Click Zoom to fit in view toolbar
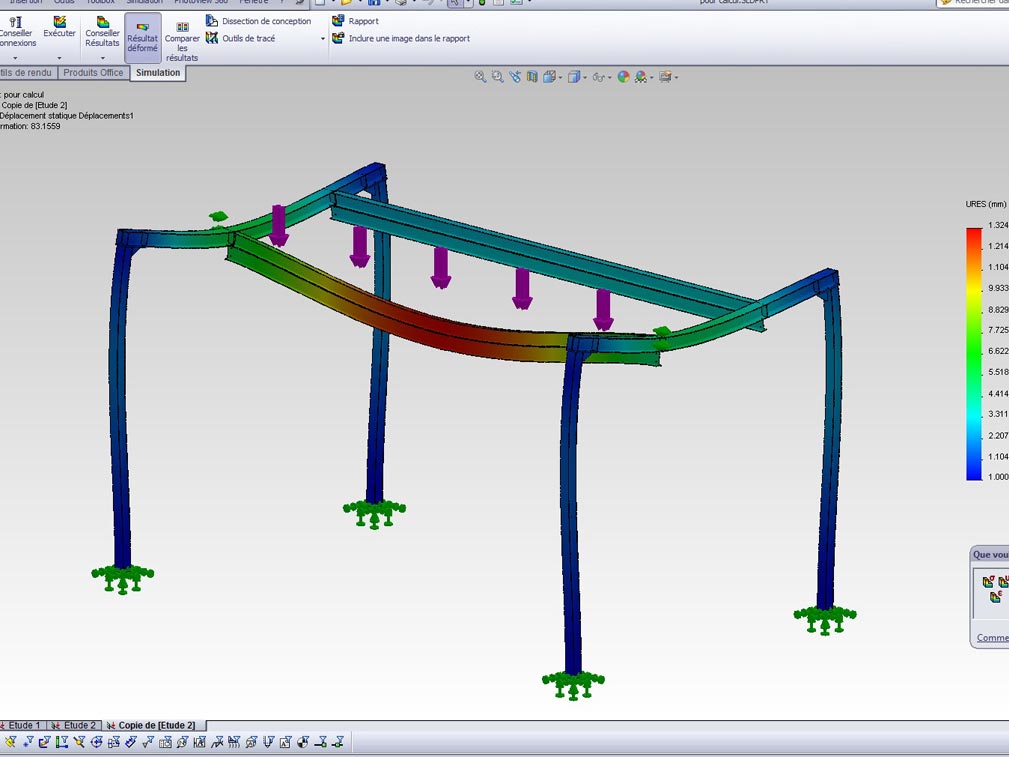 point(480,77)
